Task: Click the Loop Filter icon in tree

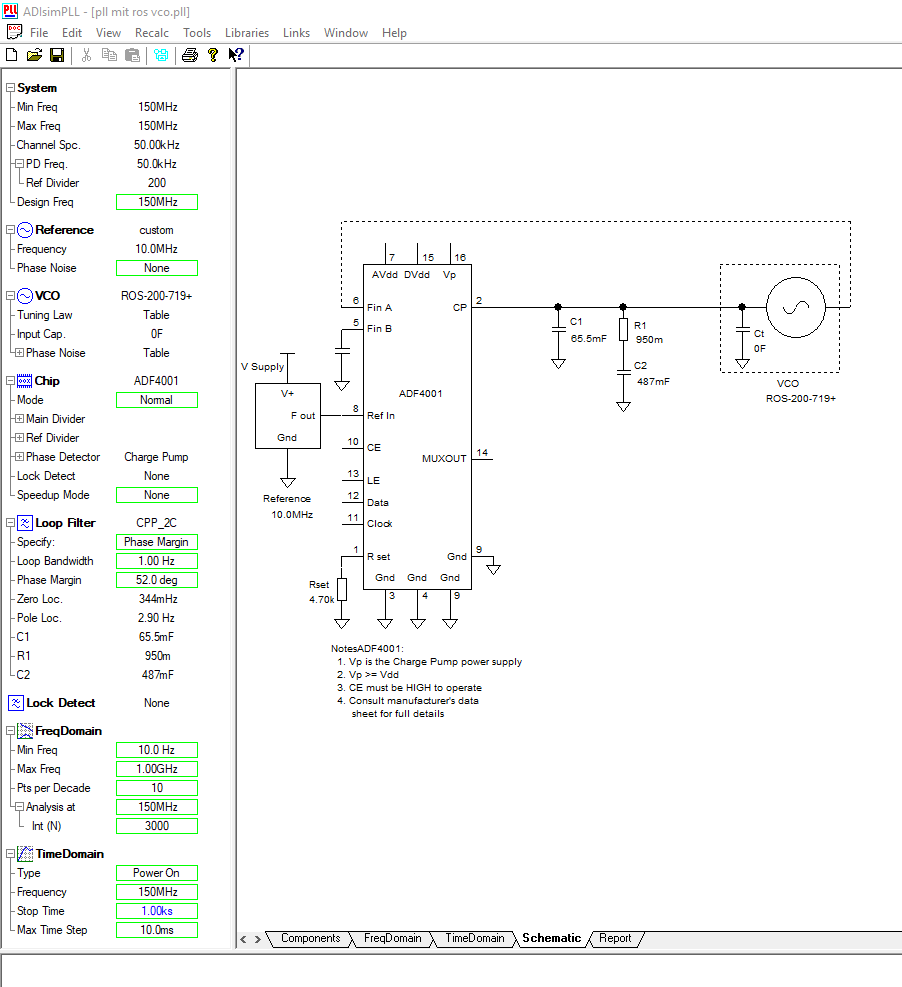Action: pyautogui.click(x=25, y=523)
